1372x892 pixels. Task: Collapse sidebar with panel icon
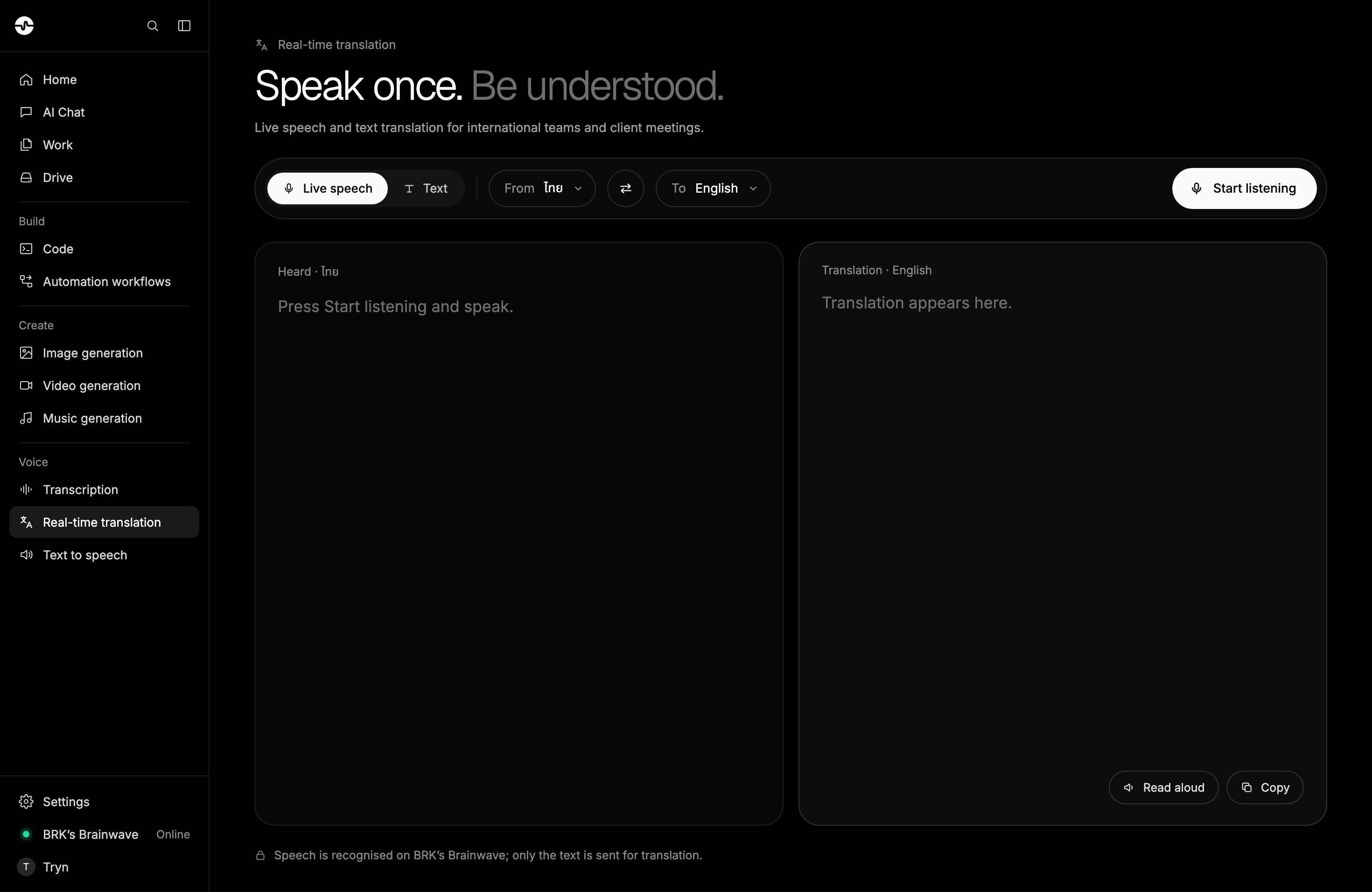(184, 26)
